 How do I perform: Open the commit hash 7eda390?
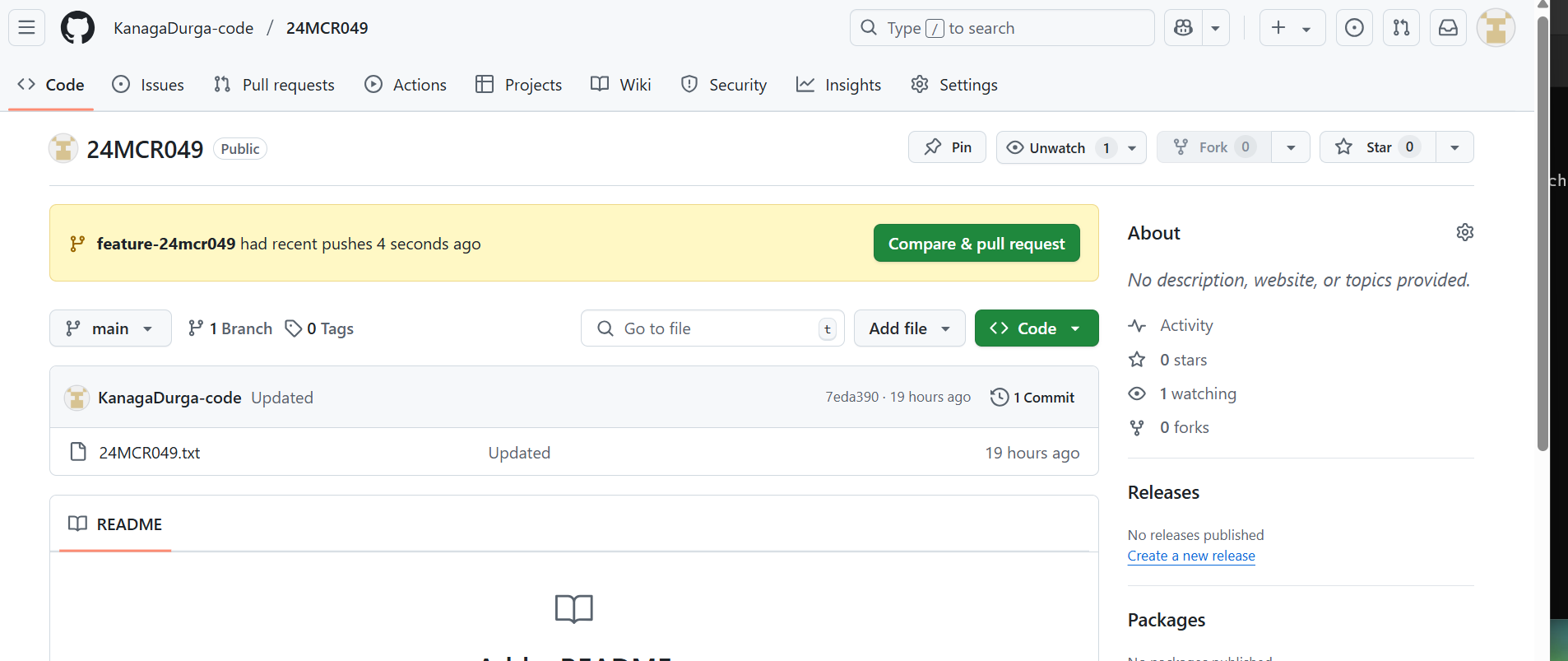pyautogui.click(x=851, y=397)
